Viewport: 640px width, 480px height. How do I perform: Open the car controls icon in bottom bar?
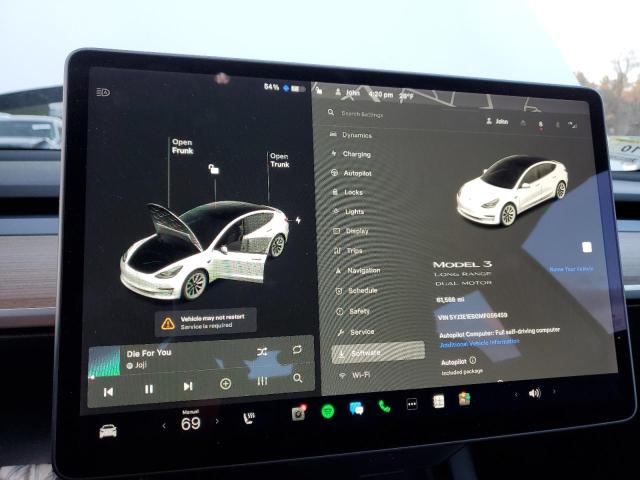(108, 431)
